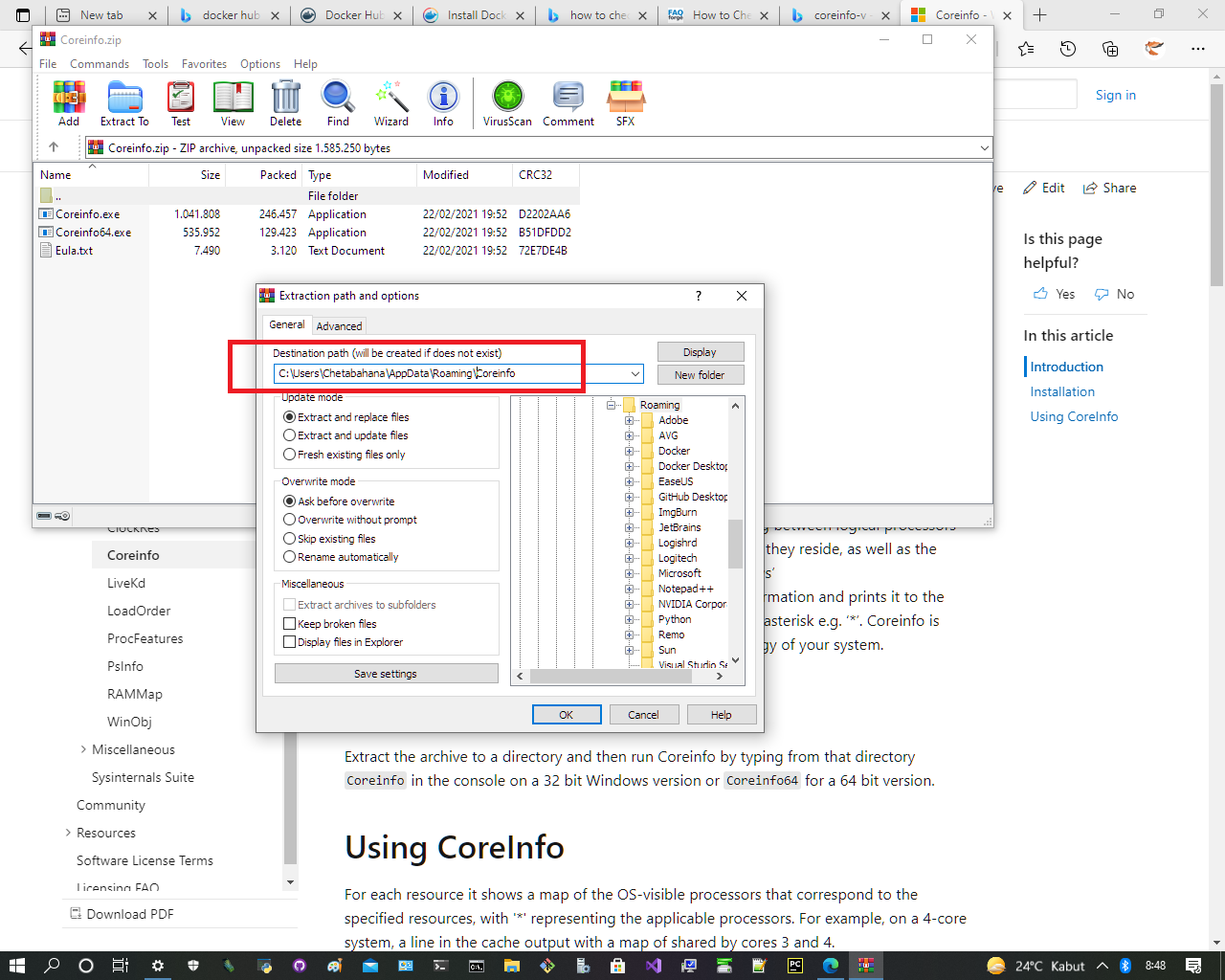Run VirusScan from the toolbar

tap(507, 103)
